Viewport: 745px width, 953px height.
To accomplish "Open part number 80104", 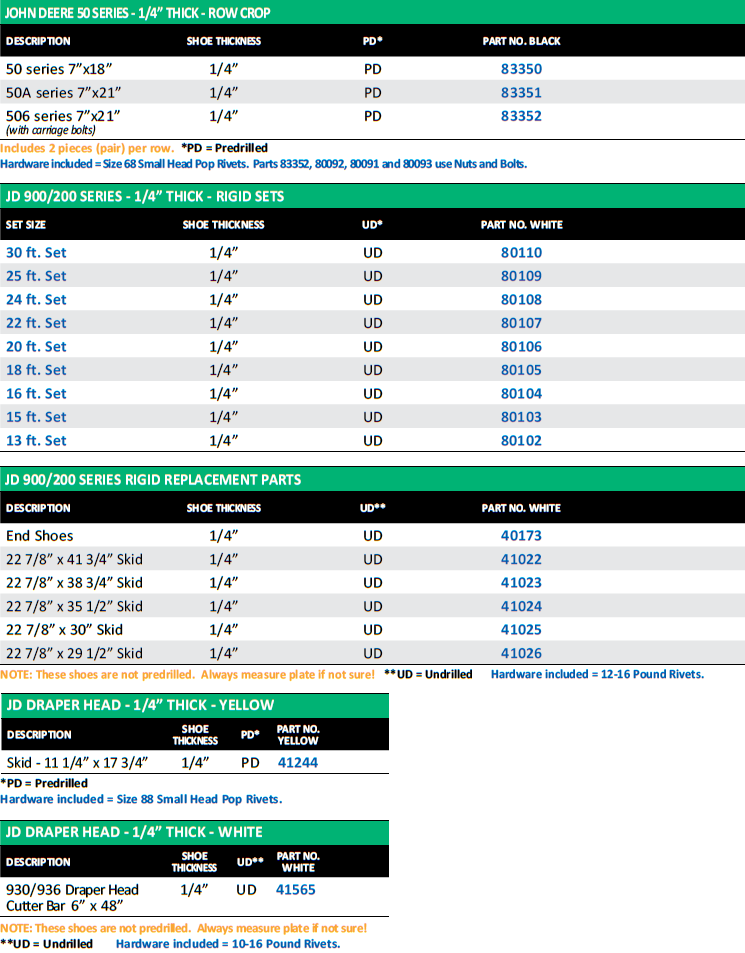I will click(521, 393).
